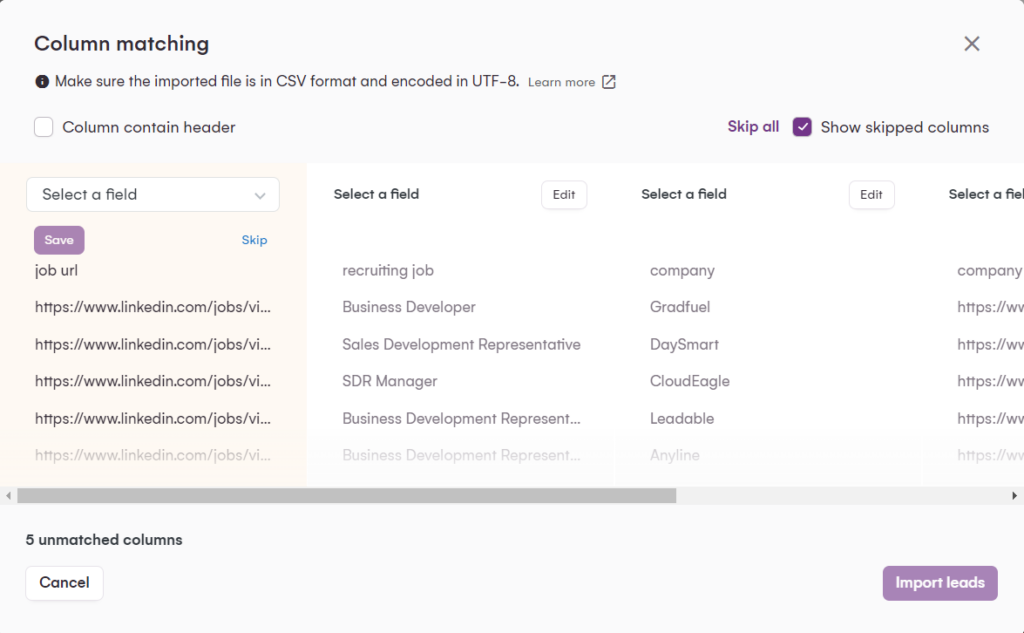Click scrollbar left arrow
Image resolution: width=1024 pixels, height=633 pixels.
coord(9,496)
